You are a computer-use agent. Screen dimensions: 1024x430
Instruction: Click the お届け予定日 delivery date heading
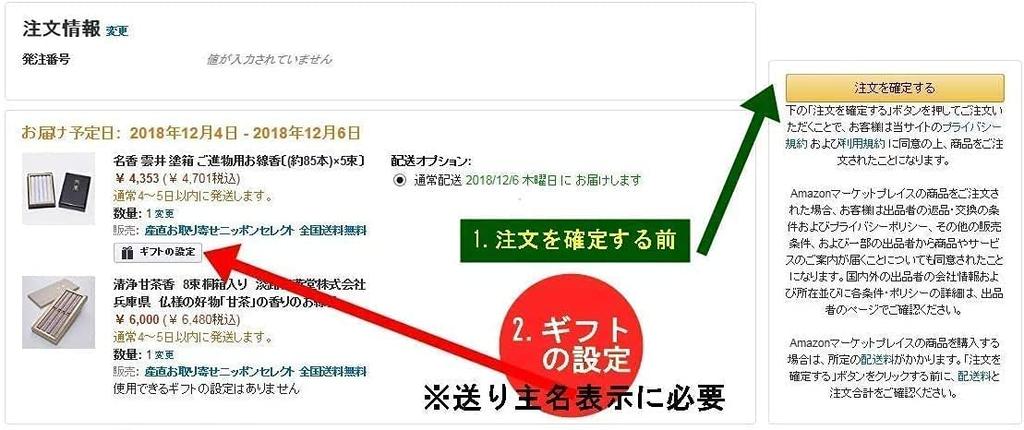pyautogui.click(x=191, y=133)
